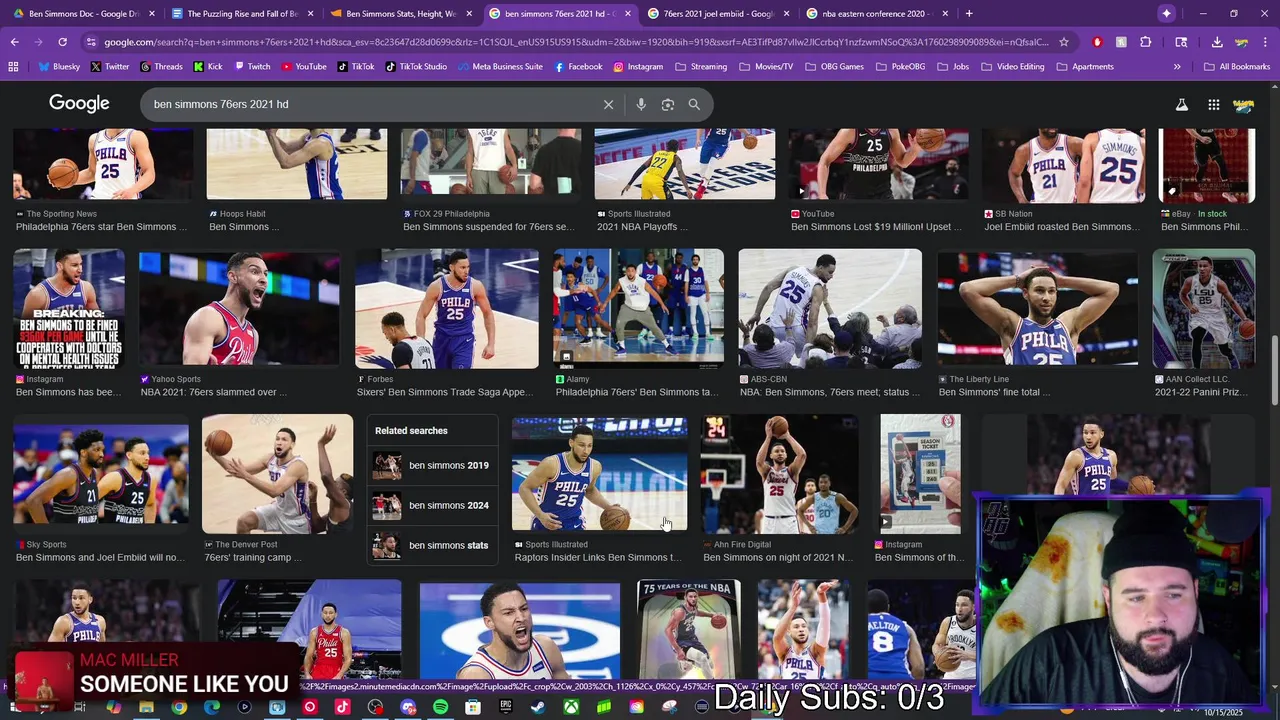The image size is (1280, 720).
Task: Open Google Search Labs flask icon
Action: point(1181,104)
